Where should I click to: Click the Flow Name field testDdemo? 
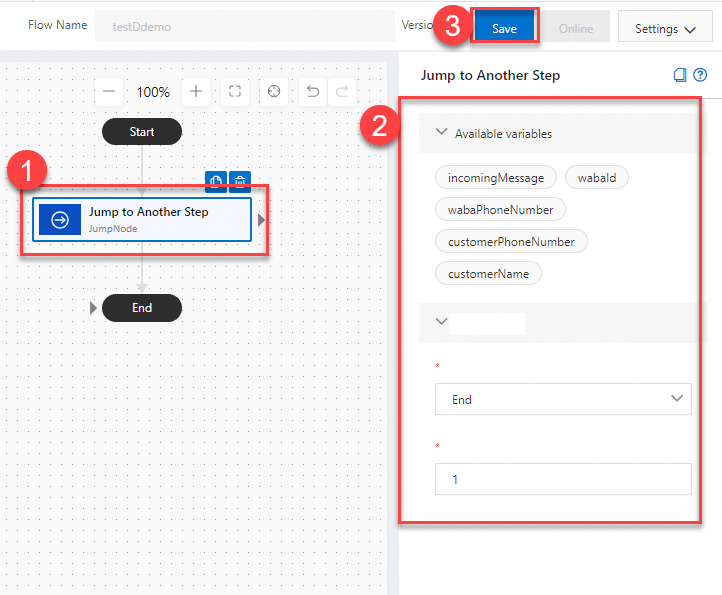(245, 27)
